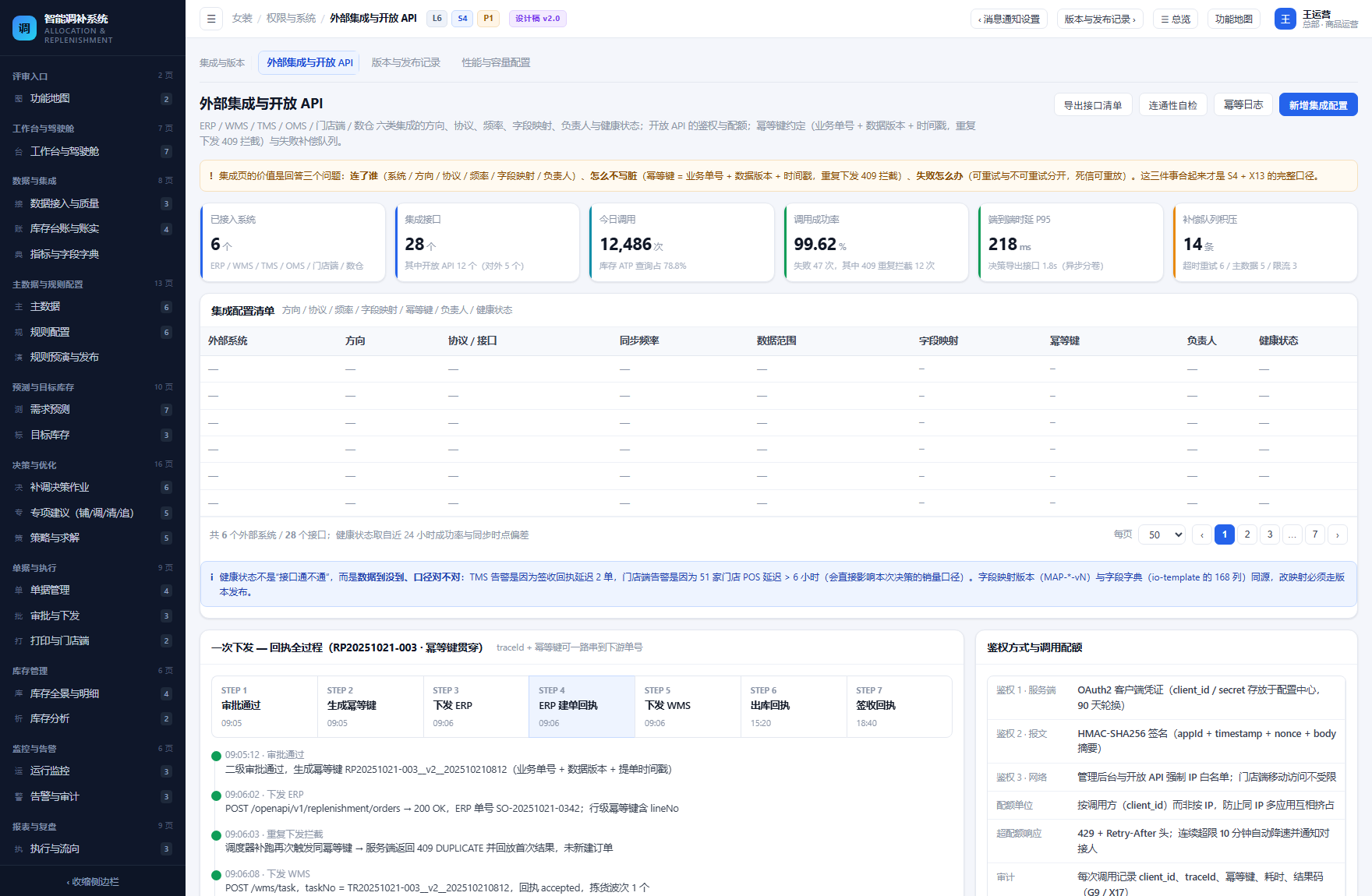The image size is (1372, 896).
Task: Switch to 性能与容量配置 tab
Action: 496,62
